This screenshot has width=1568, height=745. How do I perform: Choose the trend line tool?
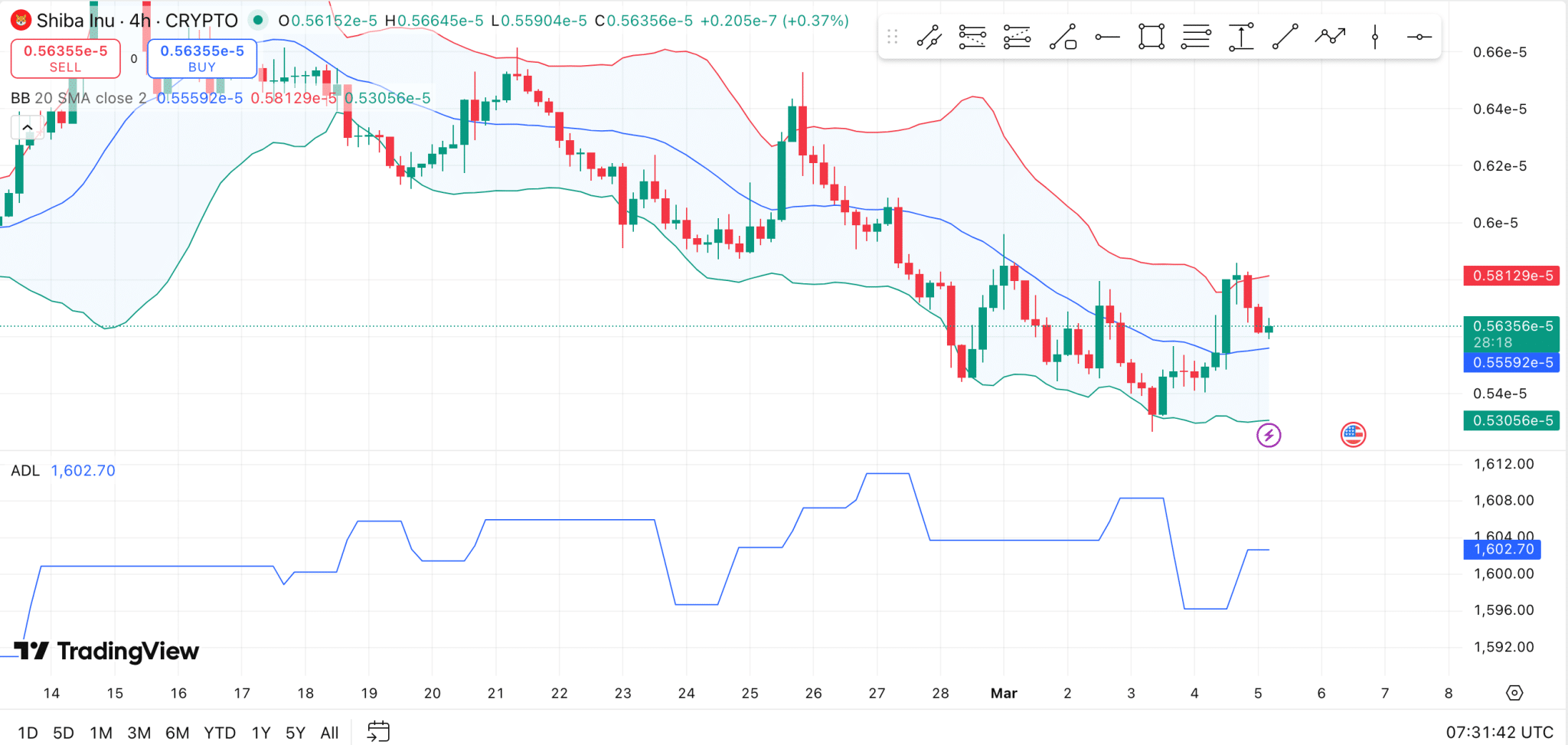(x=1285, y=36)
